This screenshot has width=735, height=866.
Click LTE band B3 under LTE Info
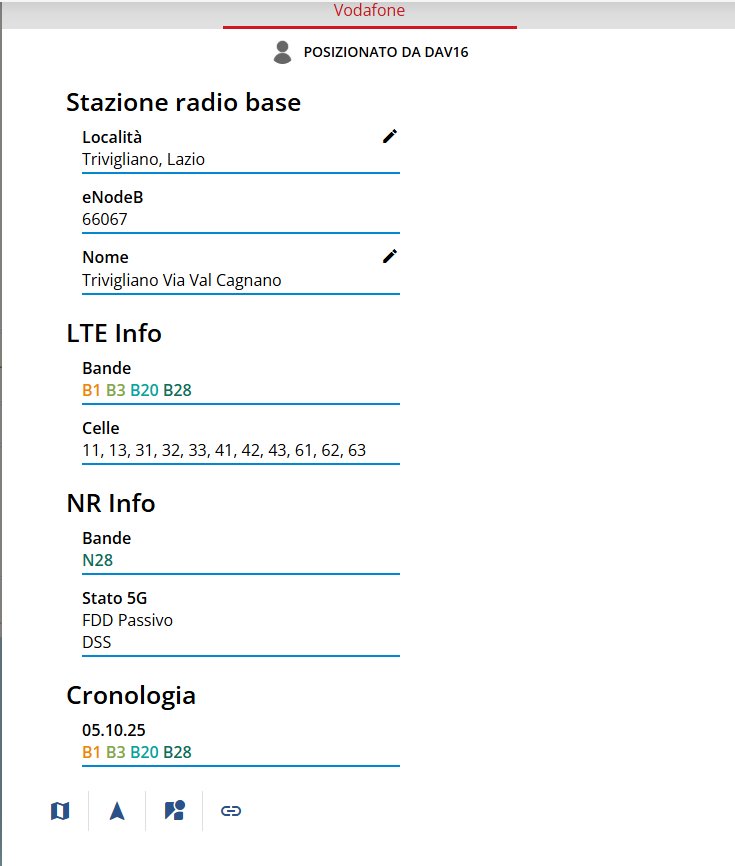[x=116, y=390]
